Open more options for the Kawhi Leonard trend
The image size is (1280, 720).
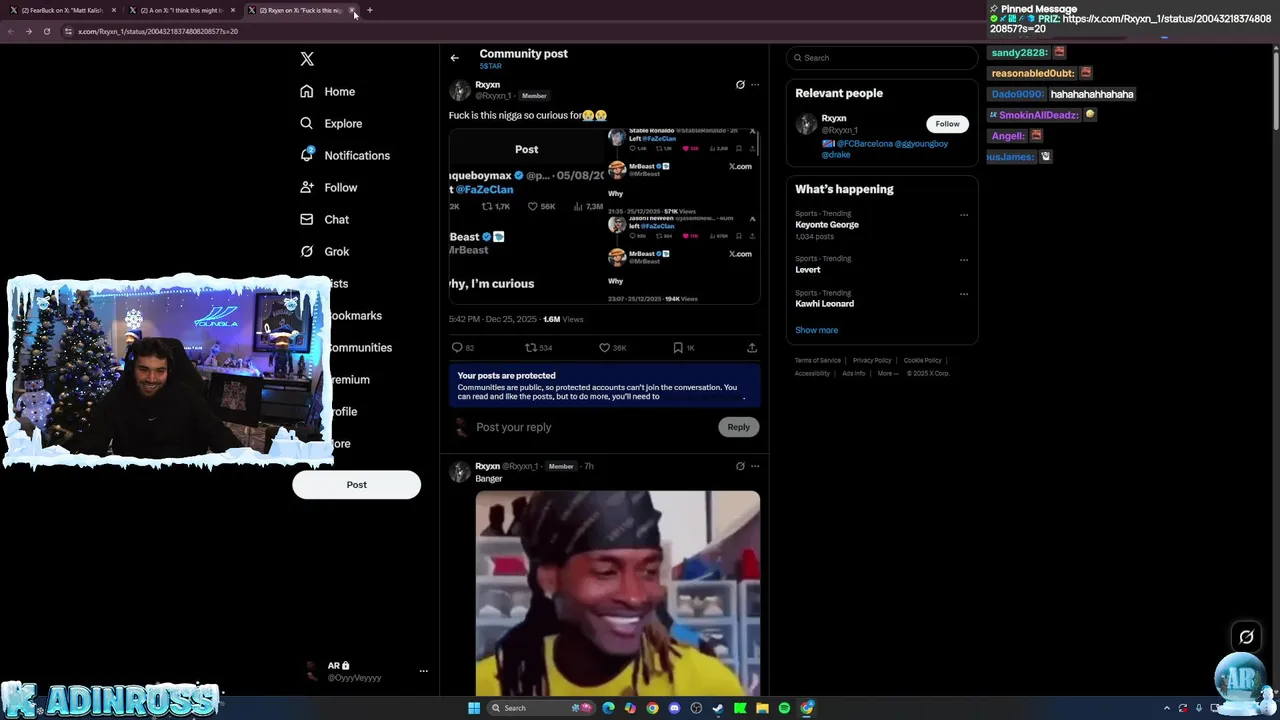click(x=964, y=294)
